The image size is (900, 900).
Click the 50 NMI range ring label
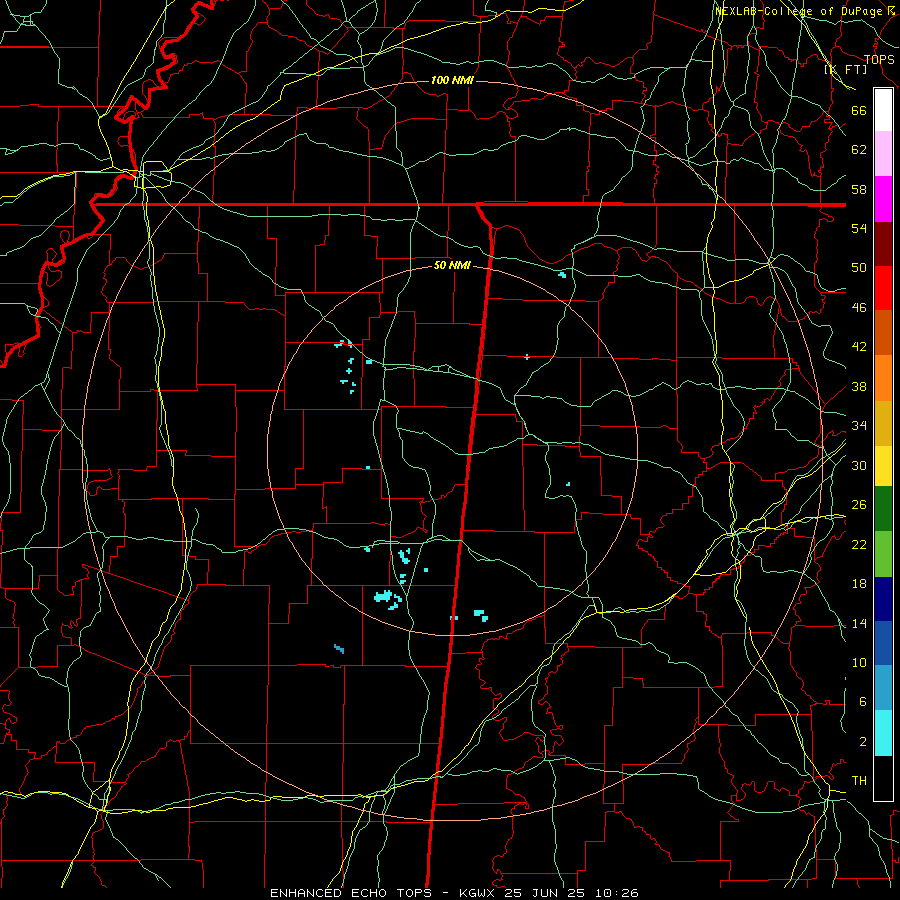tap(452, 265)
